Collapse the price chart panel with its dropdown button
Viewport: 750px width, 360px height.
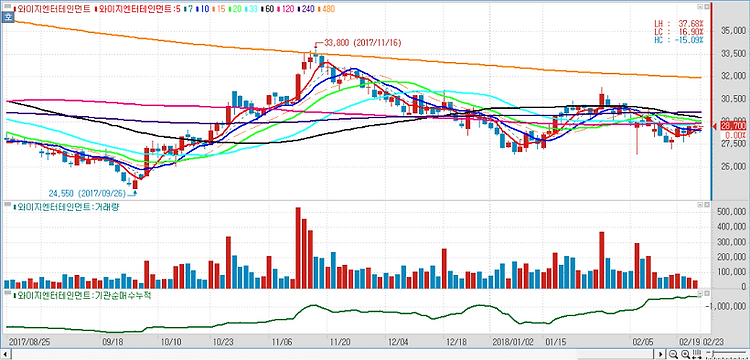[700, 7]
